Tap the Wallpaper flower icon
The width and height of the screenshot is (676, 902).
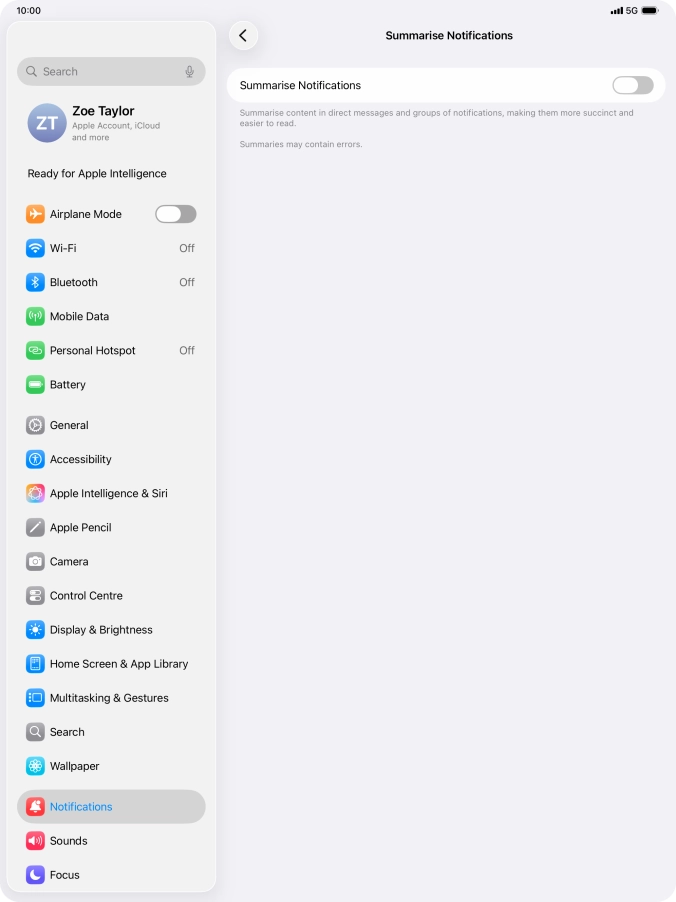(x=35, y=766)
